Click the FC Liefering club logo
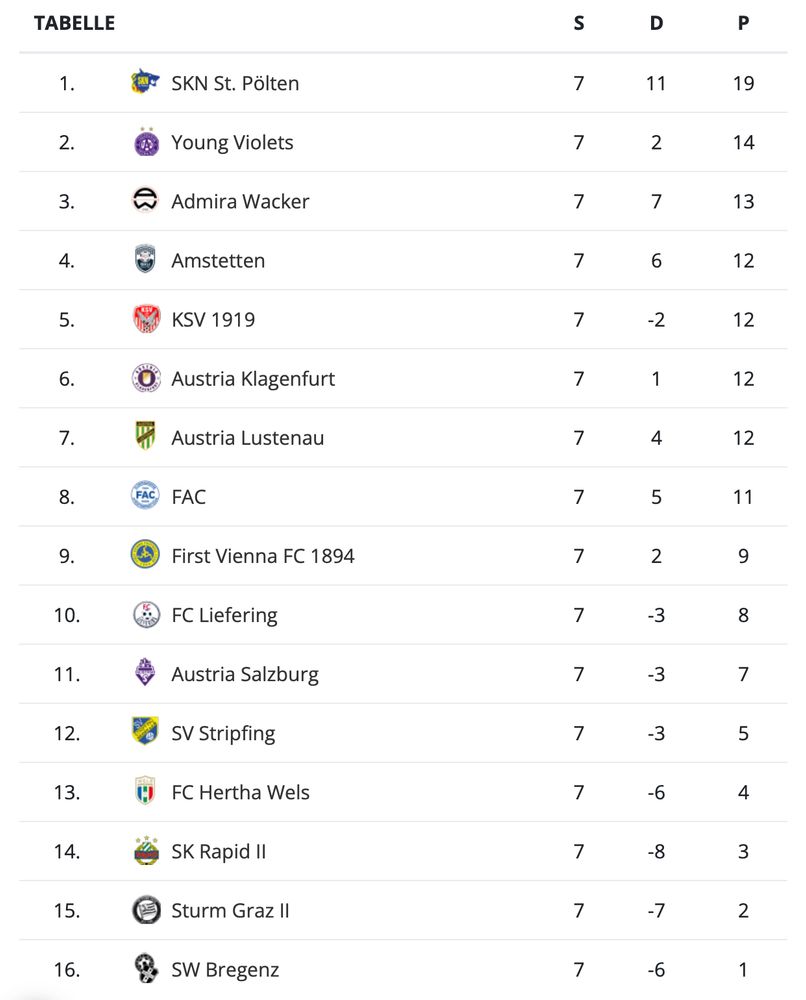This screenshot has height=1000, width=806. point(146,615)
